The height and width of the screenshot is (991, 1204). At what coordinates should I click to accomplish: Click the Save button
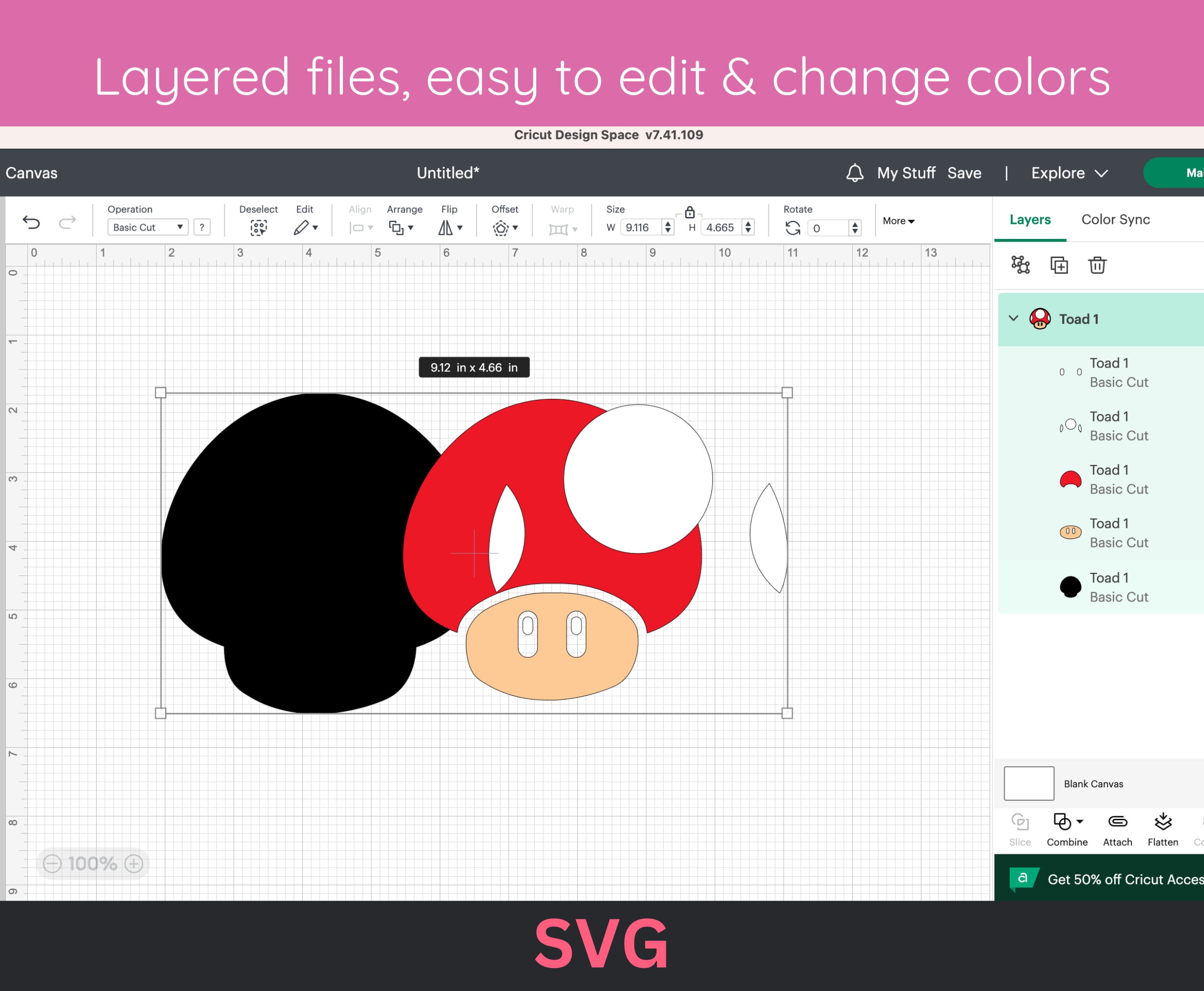[x=964, y=172]
